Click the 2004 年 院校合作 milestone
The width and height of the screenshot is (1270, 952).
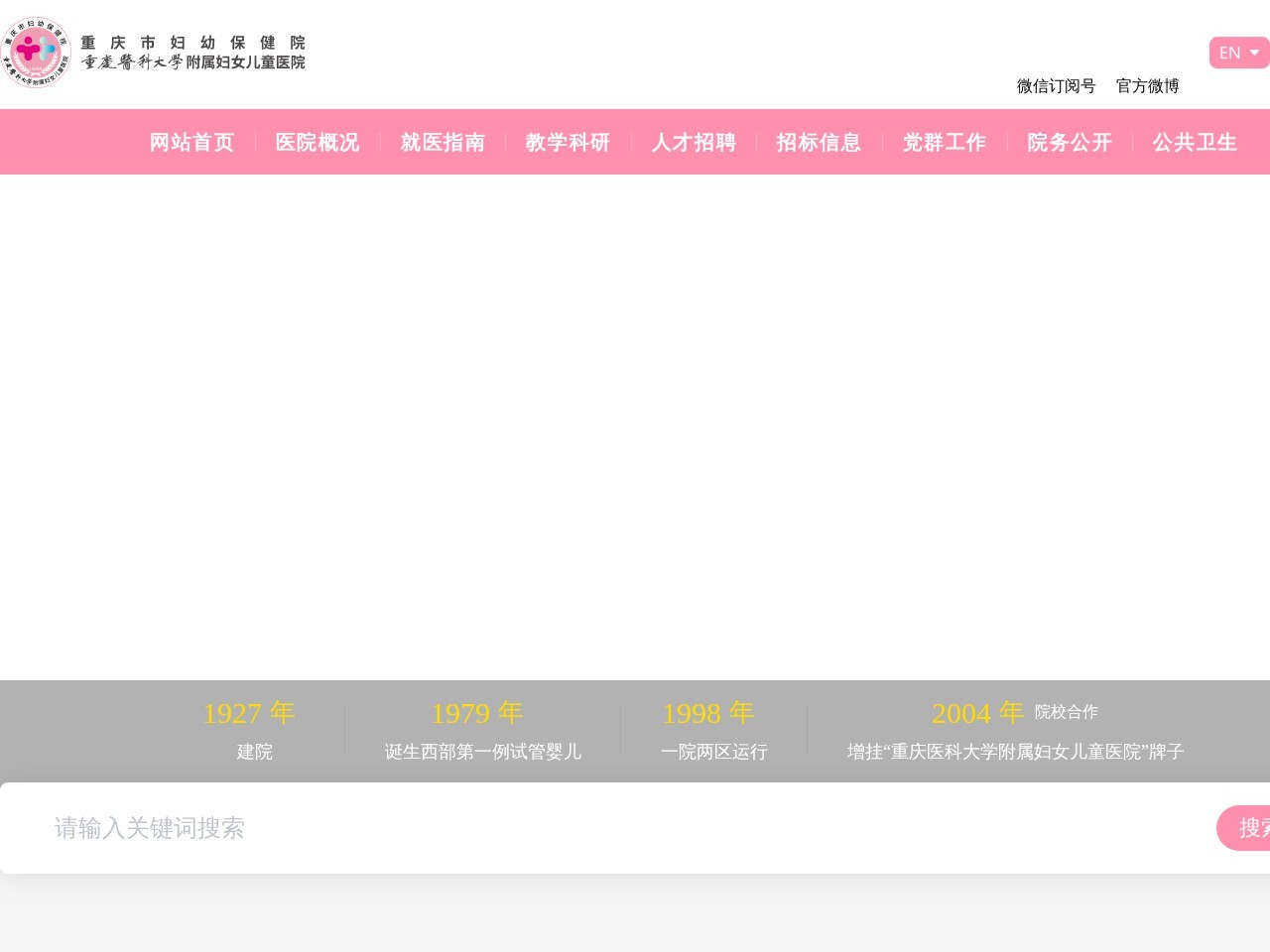1015,731
